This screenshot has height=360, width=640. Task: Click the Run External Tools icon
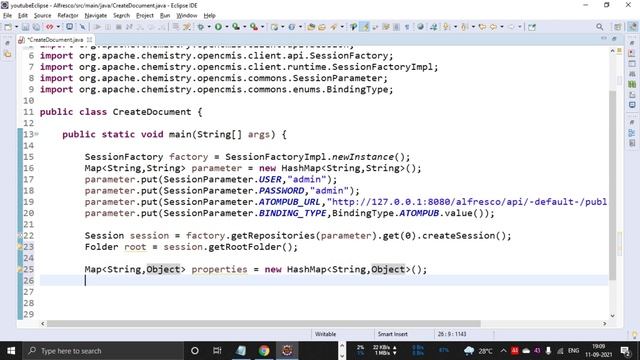tap(254, 27)
